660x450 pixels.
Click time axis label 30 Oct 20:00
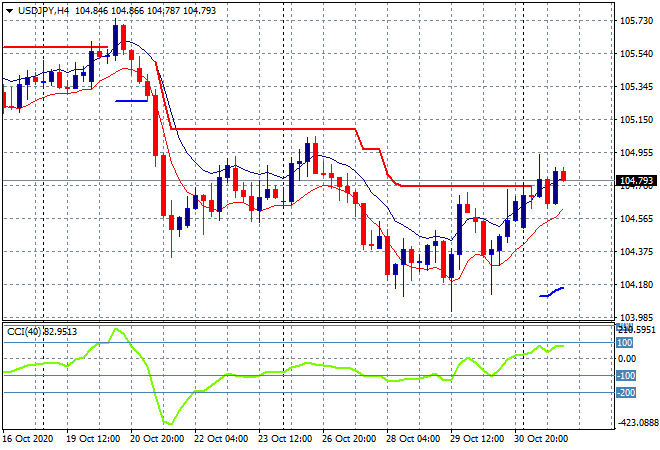(x=541, y=439)
